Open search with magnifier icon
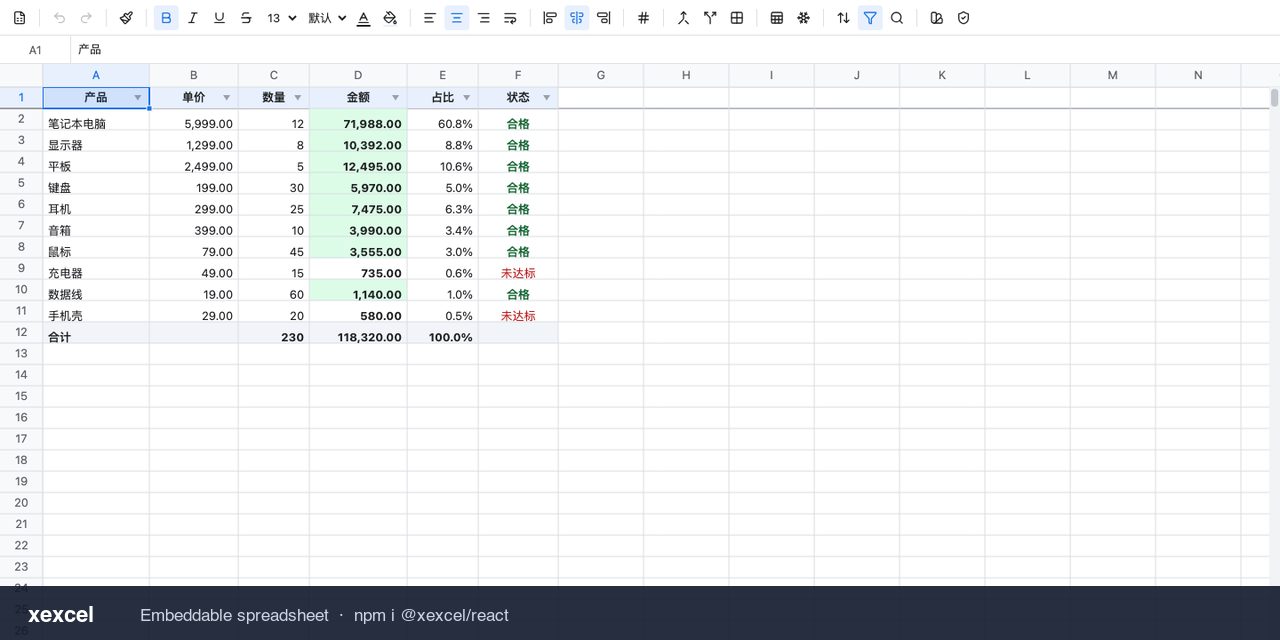The width and height of the screenshot is (1280, 640). [x=897, y=18]
